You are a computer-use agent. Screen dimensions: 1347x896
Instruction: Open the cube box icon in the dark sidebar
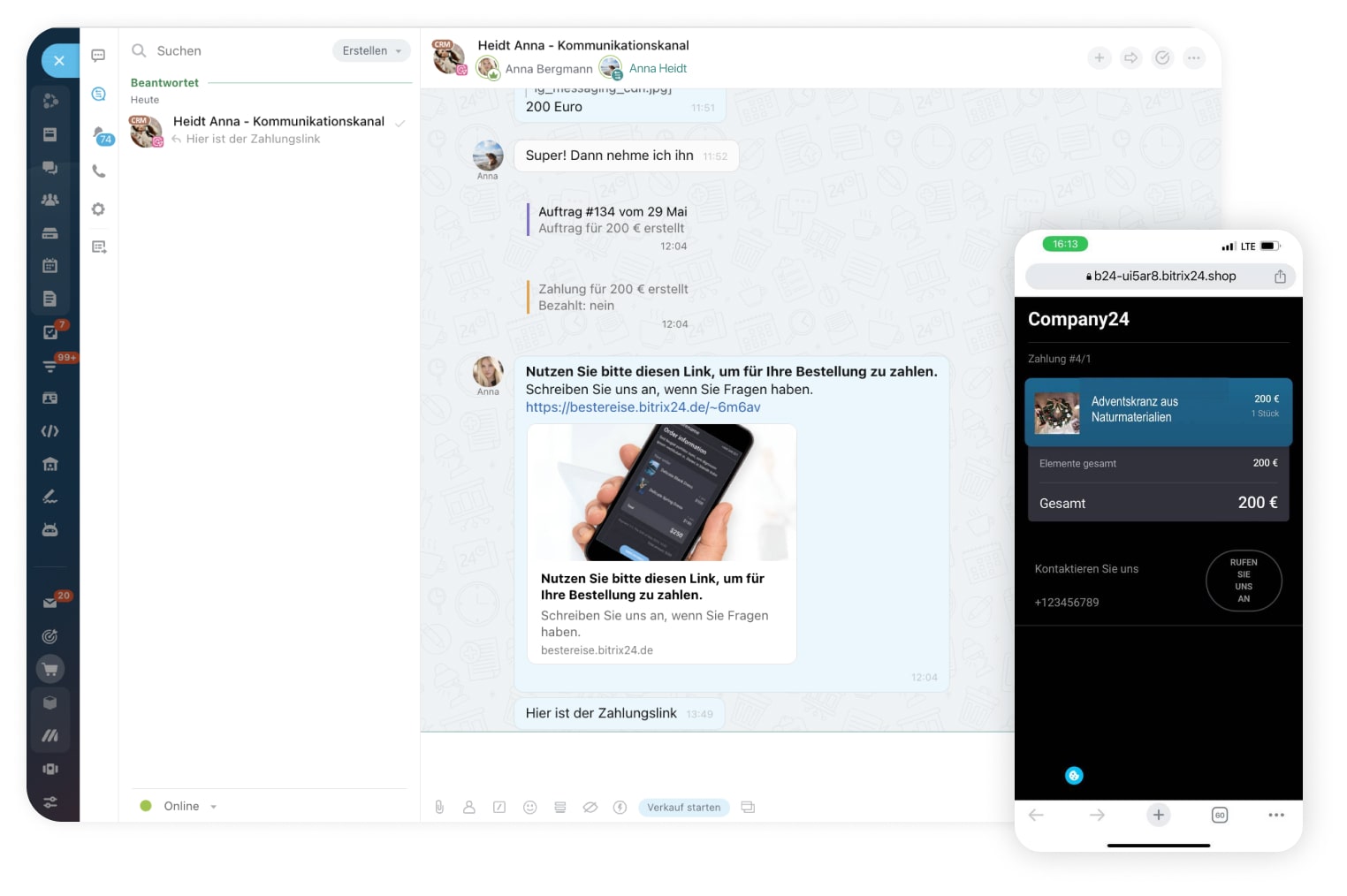(50, 702)
